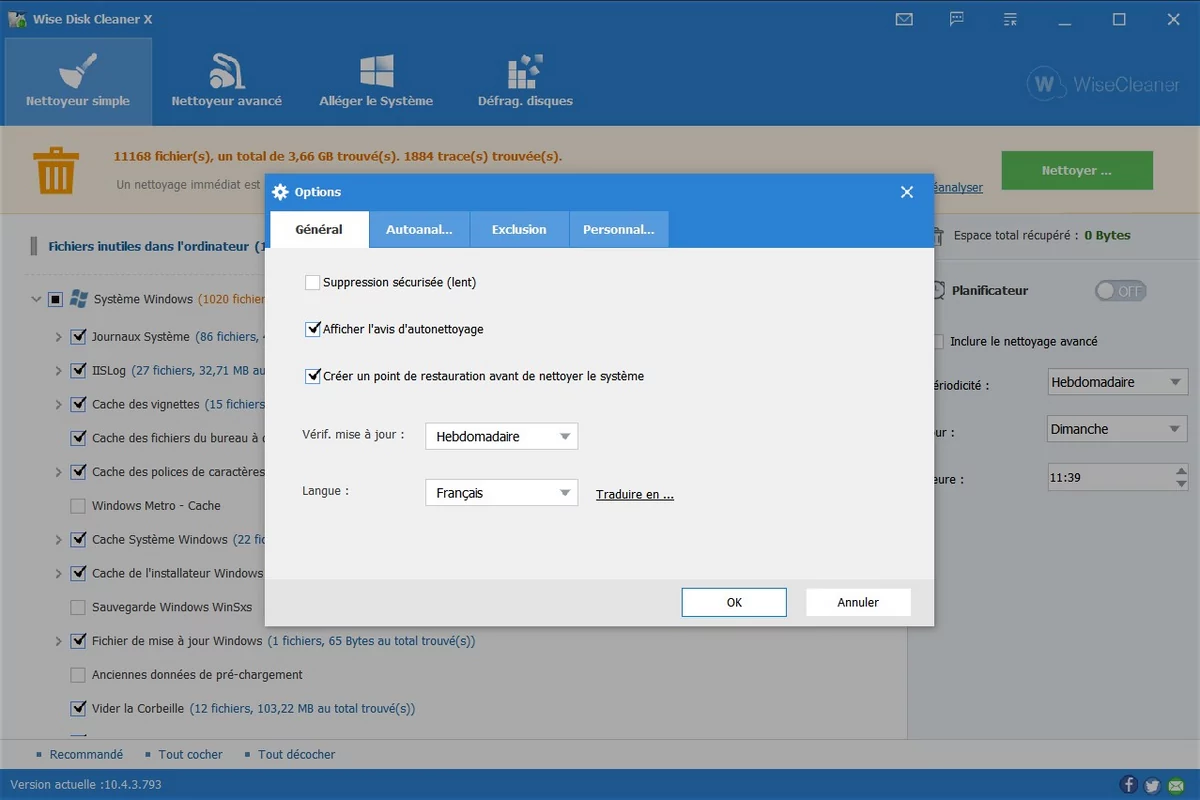Screen dimensions: 1200x800
Task: Open the Dimanche day dropdown
Action: coord(1117,429)
